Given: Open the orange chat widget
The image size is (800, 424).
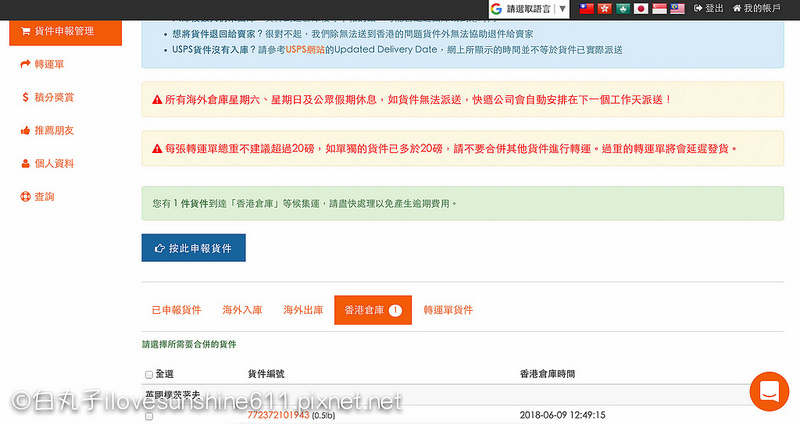Looking at the screenshot, I should [769, 391].
